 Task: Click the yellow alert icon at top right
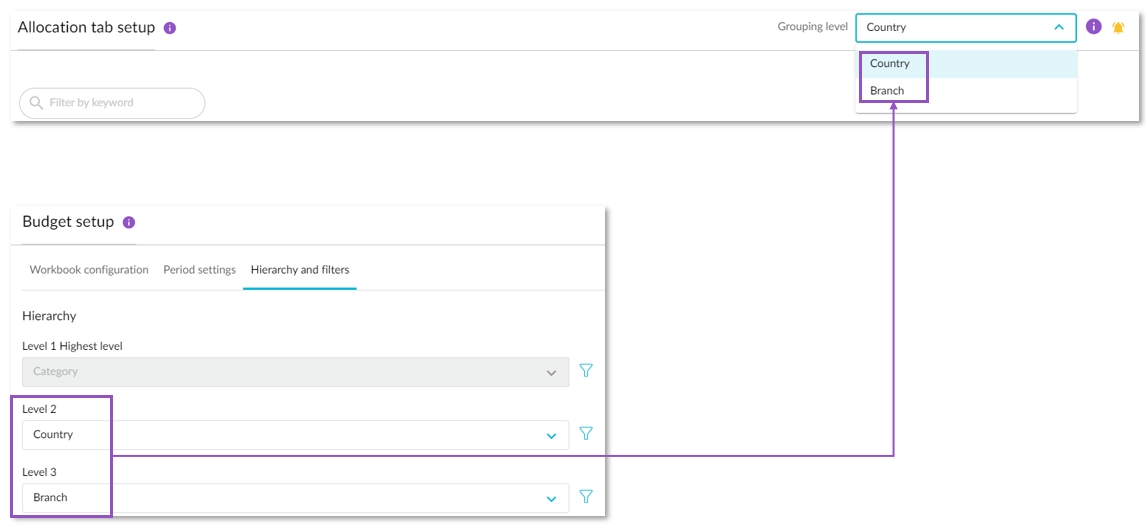1118,28
